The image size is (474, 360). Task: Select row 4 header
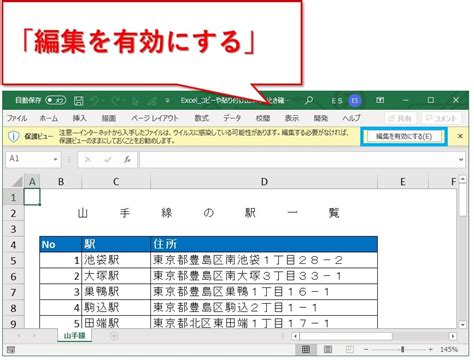coord(13,245)
